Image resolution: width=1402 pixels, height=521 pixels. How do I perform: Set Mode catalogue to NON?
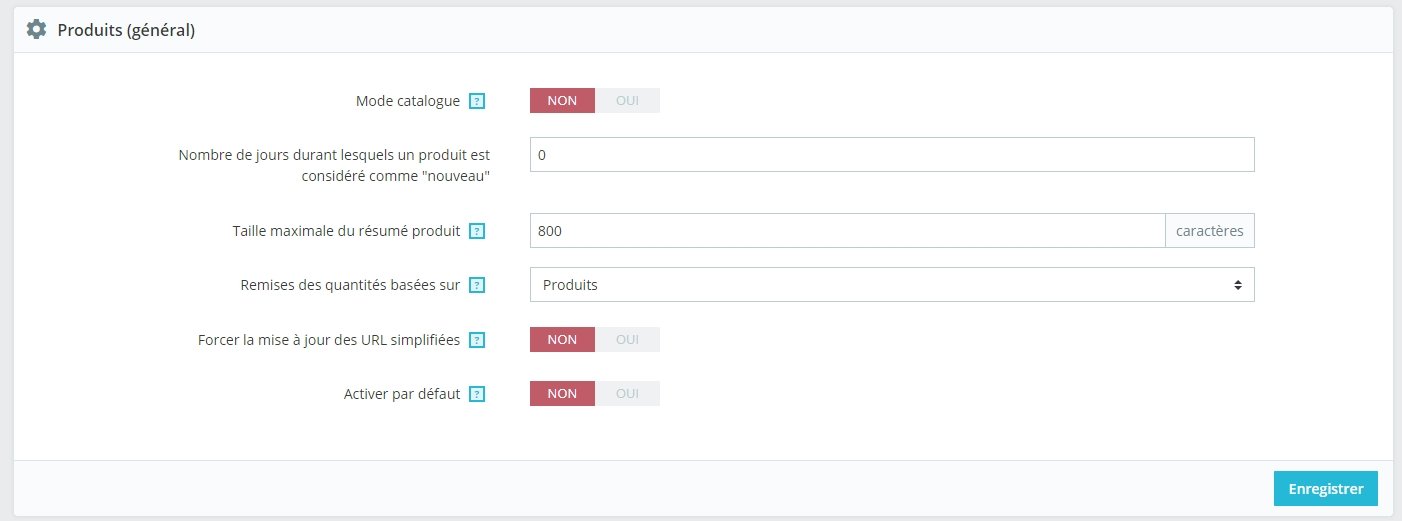click(562, 101)
